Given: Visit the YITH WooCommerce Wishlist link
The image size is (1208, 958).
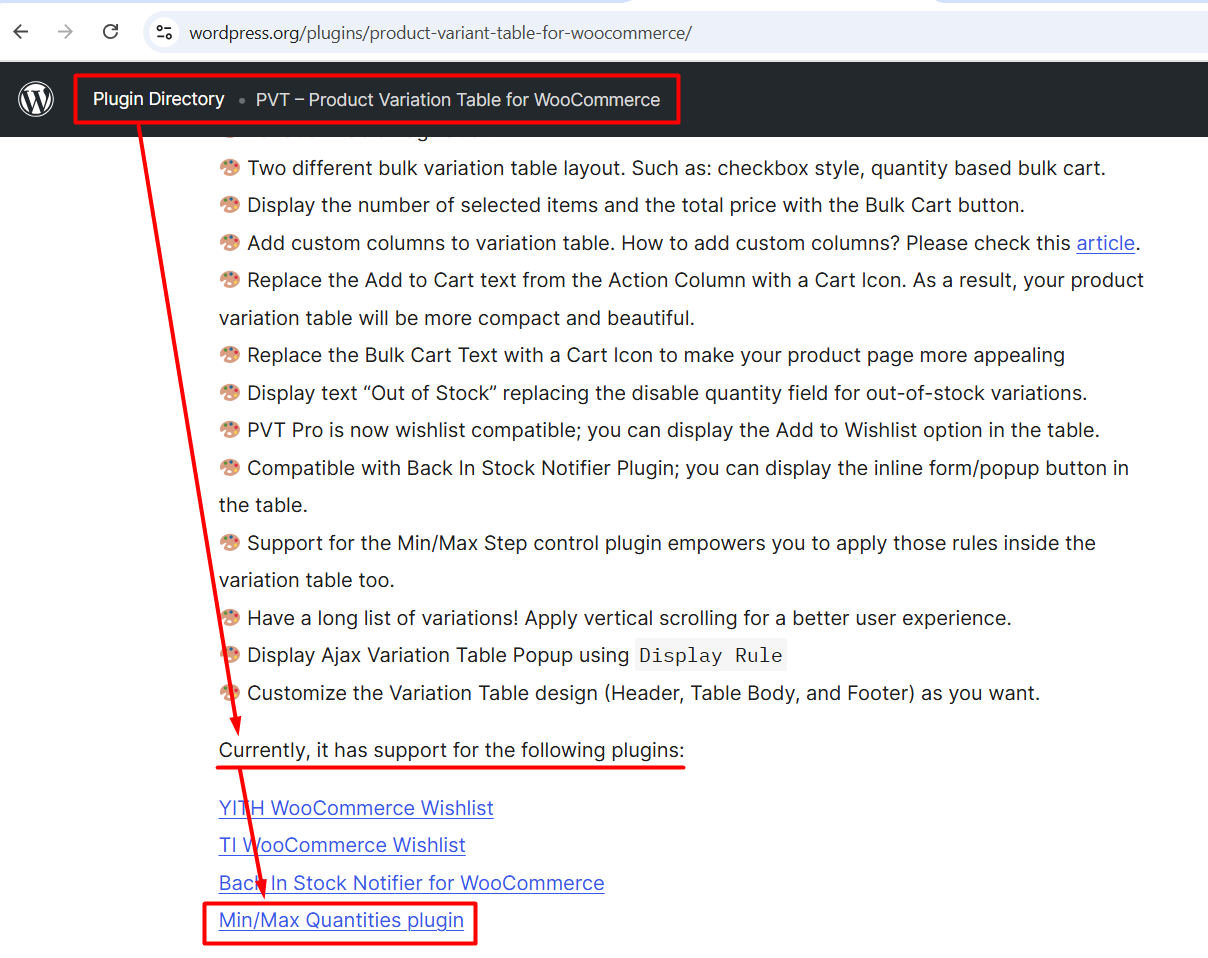Looking at the screenshot, I should 356,808.
